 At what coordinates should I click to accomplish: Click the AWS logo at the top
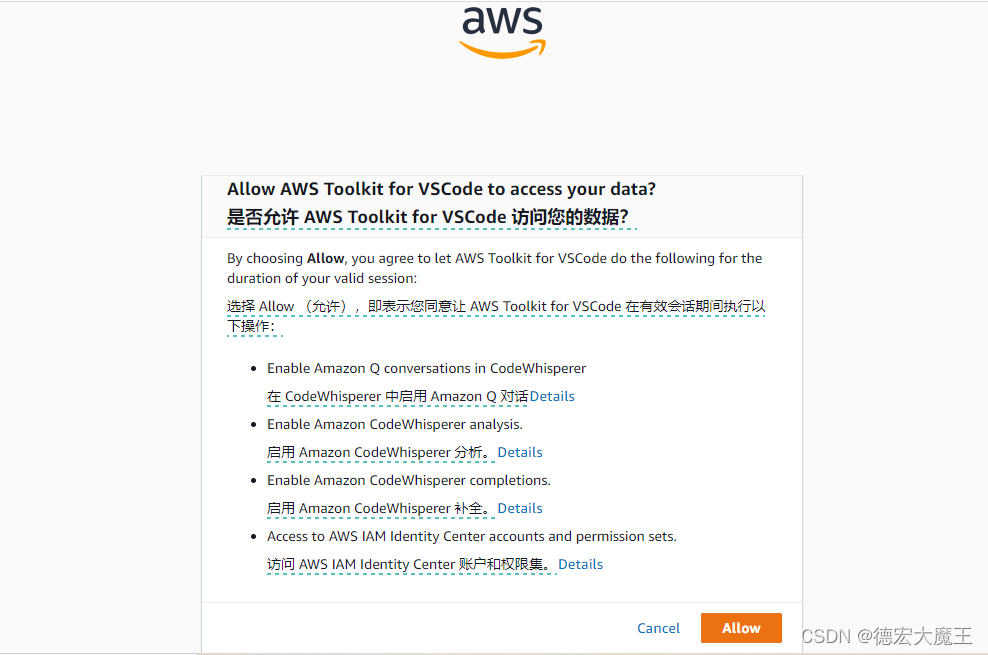502,22
